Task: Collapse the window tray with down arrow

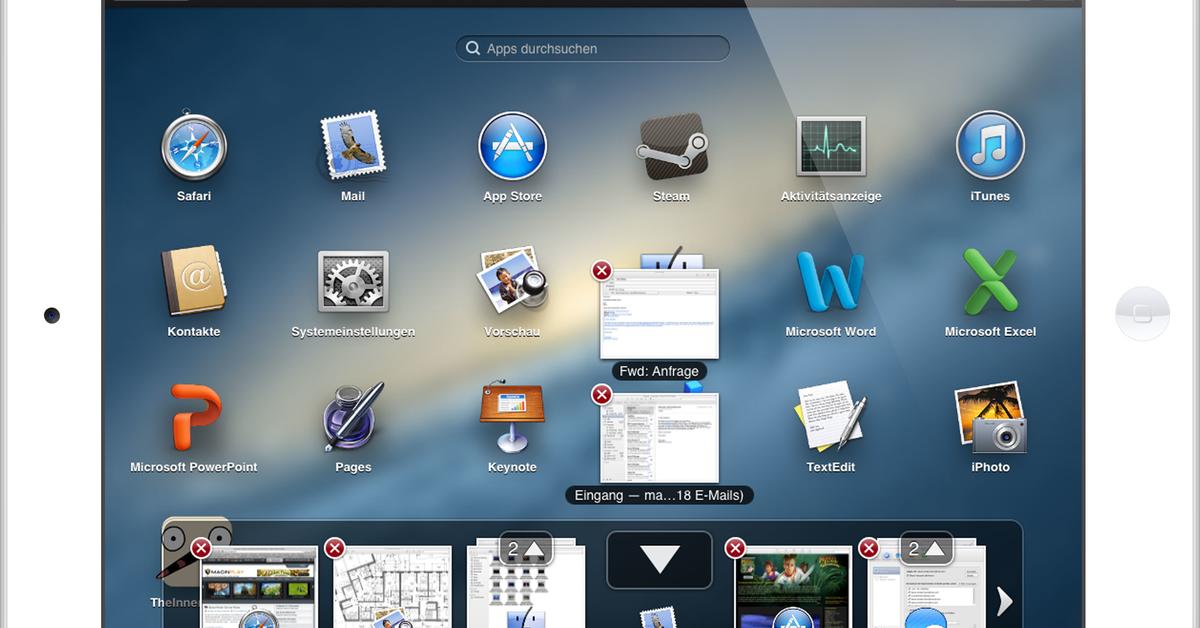Action: pyautogui.click(x=659, y=560)
